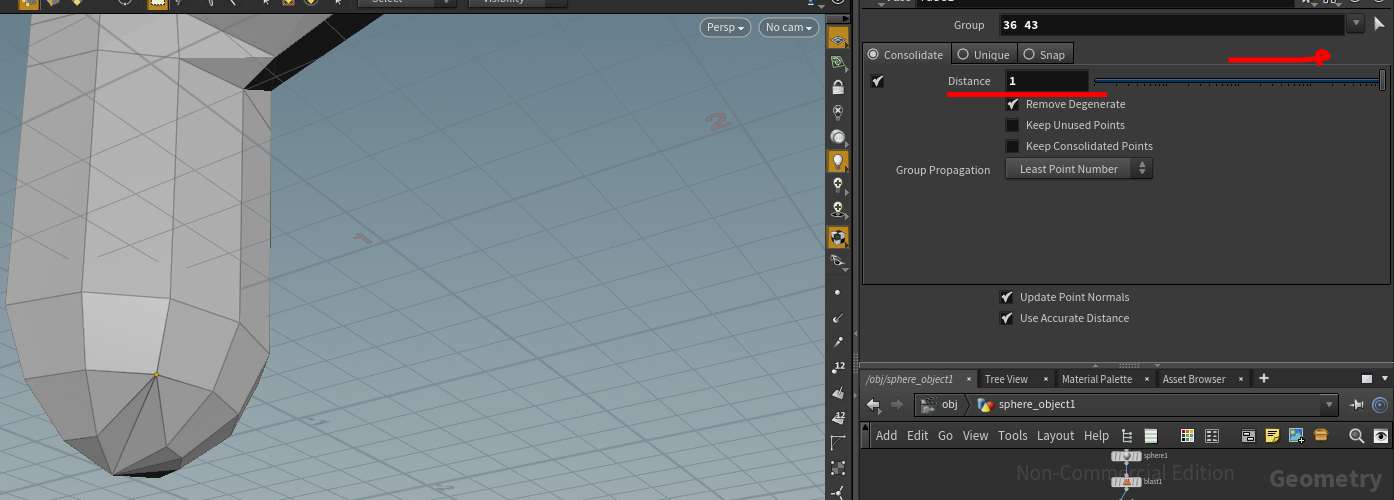The width and height of the screenshot is (1394, 500).
Task: Open the Help menu in network editor
Action: pos(1097,436)
